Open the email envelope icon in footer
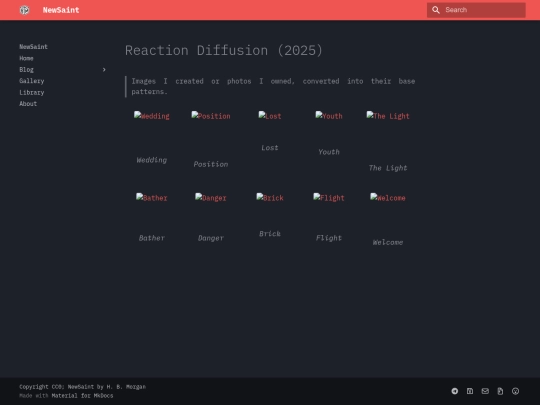The width and height of the screenshot is (540, 405). point(485,391)
